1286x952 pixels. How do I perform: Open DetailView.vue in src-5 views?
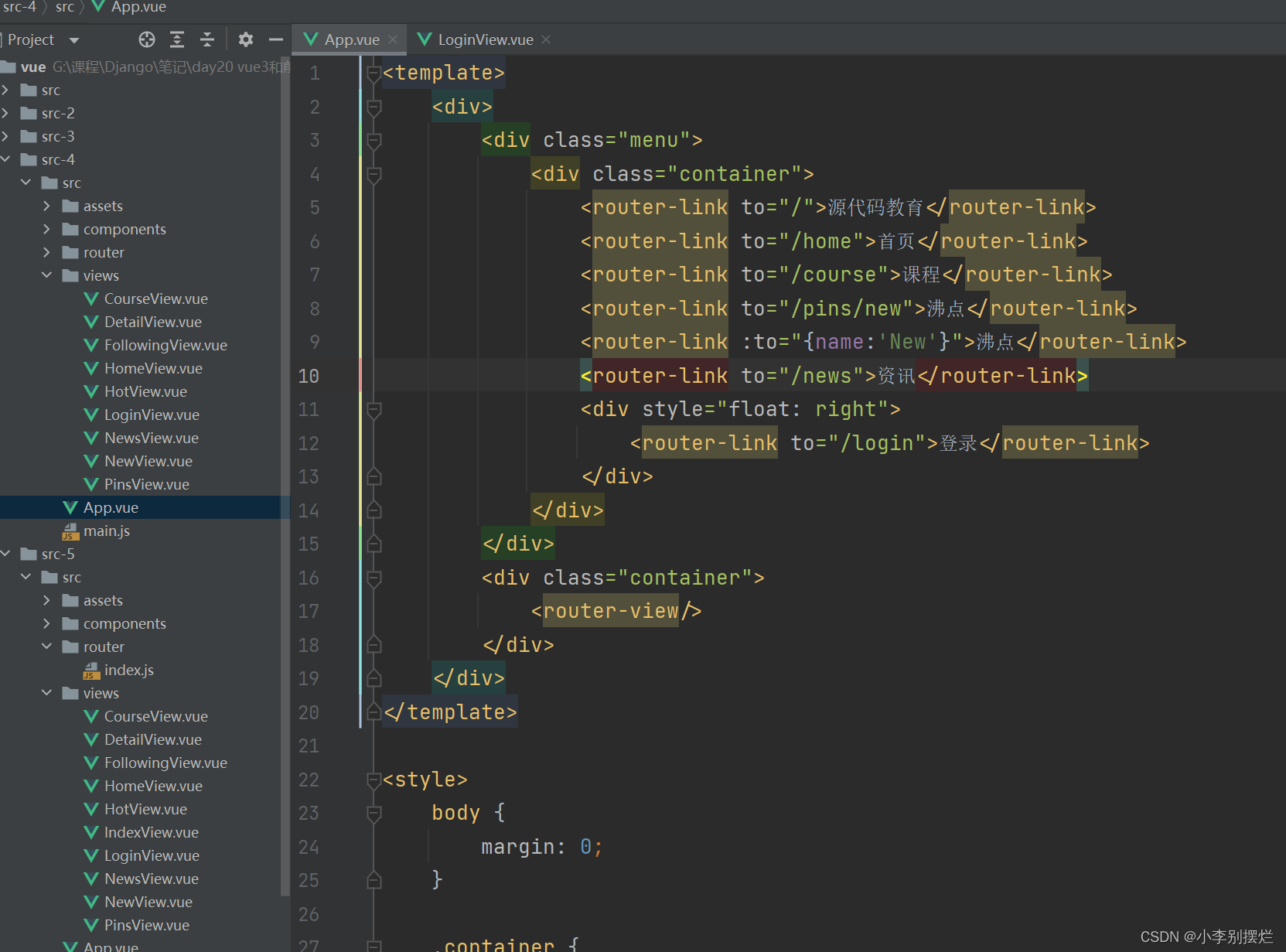(x=152, y=740)
